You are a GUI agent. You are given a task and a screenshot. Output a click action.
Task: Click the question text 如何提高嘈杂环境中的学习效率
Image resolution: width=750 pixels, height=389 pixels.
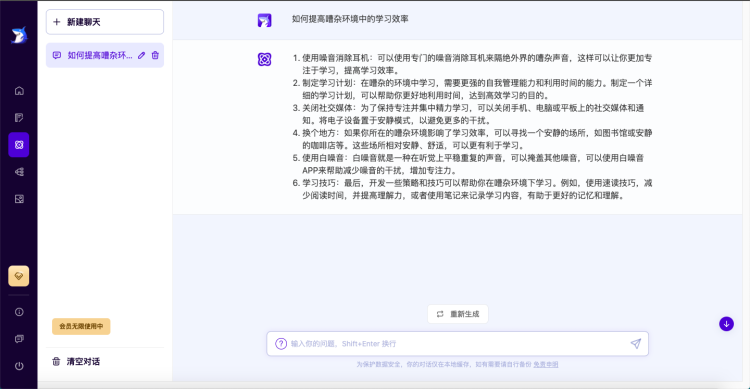coord(350,19)
